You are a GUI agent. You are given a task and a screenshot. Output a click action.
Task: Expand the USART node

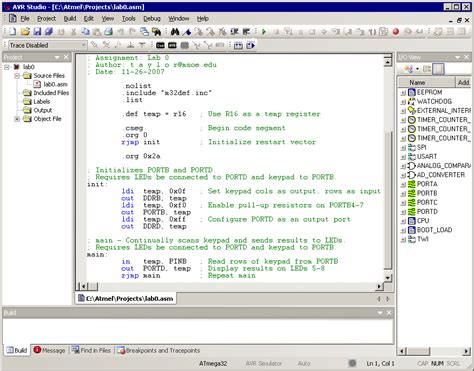coord(403,157)
